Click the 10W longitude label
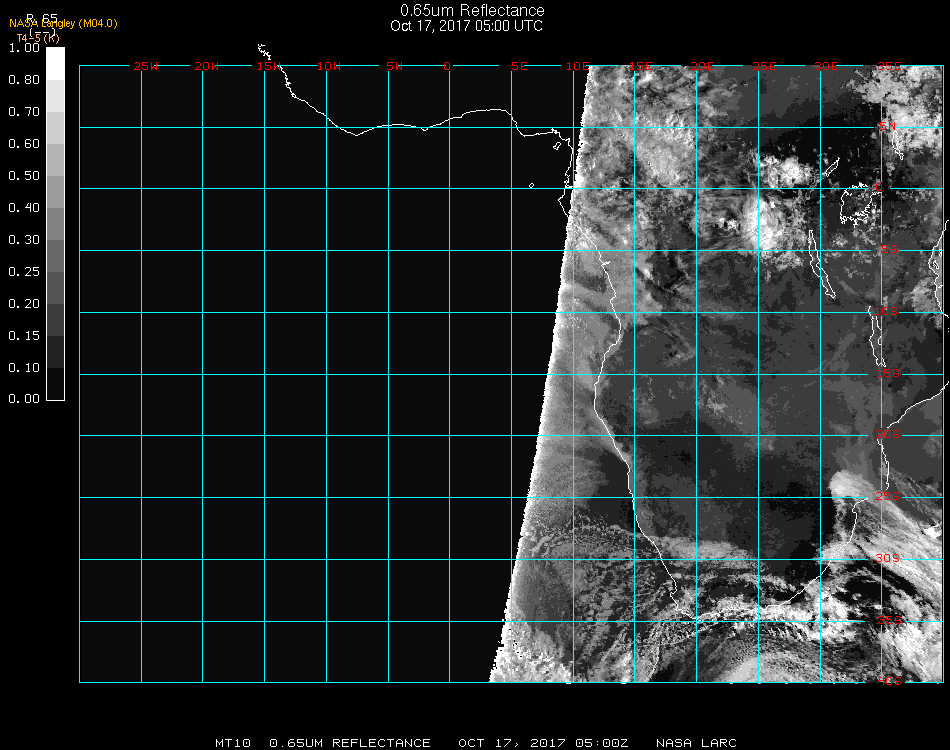950x750 pixels. (329, 66)
